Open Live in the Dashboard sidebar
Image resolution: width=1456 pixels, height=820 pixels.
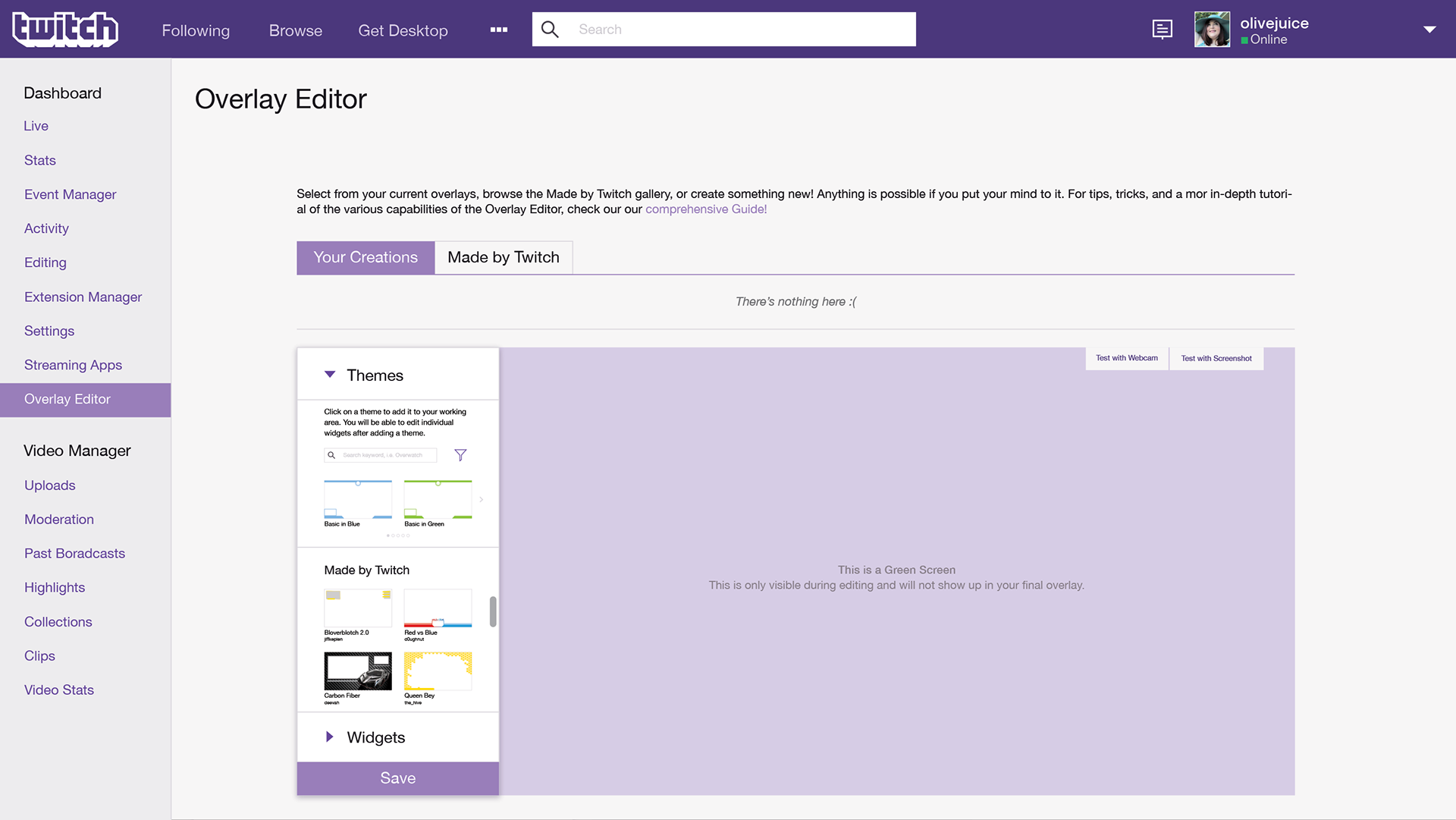pyautogui.click(x=36, y=126)
